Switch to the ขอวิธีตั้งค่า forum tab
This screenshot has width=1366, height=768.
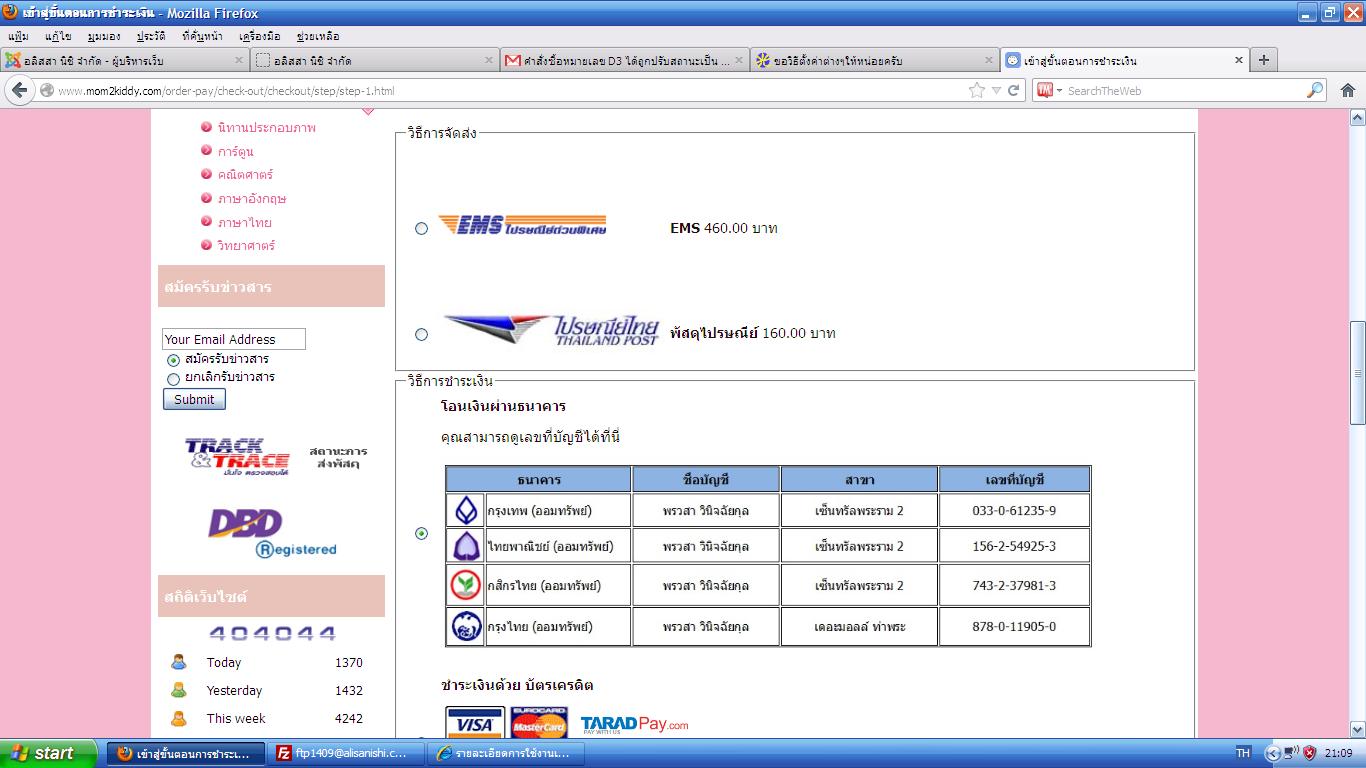(x=874, y=60)
